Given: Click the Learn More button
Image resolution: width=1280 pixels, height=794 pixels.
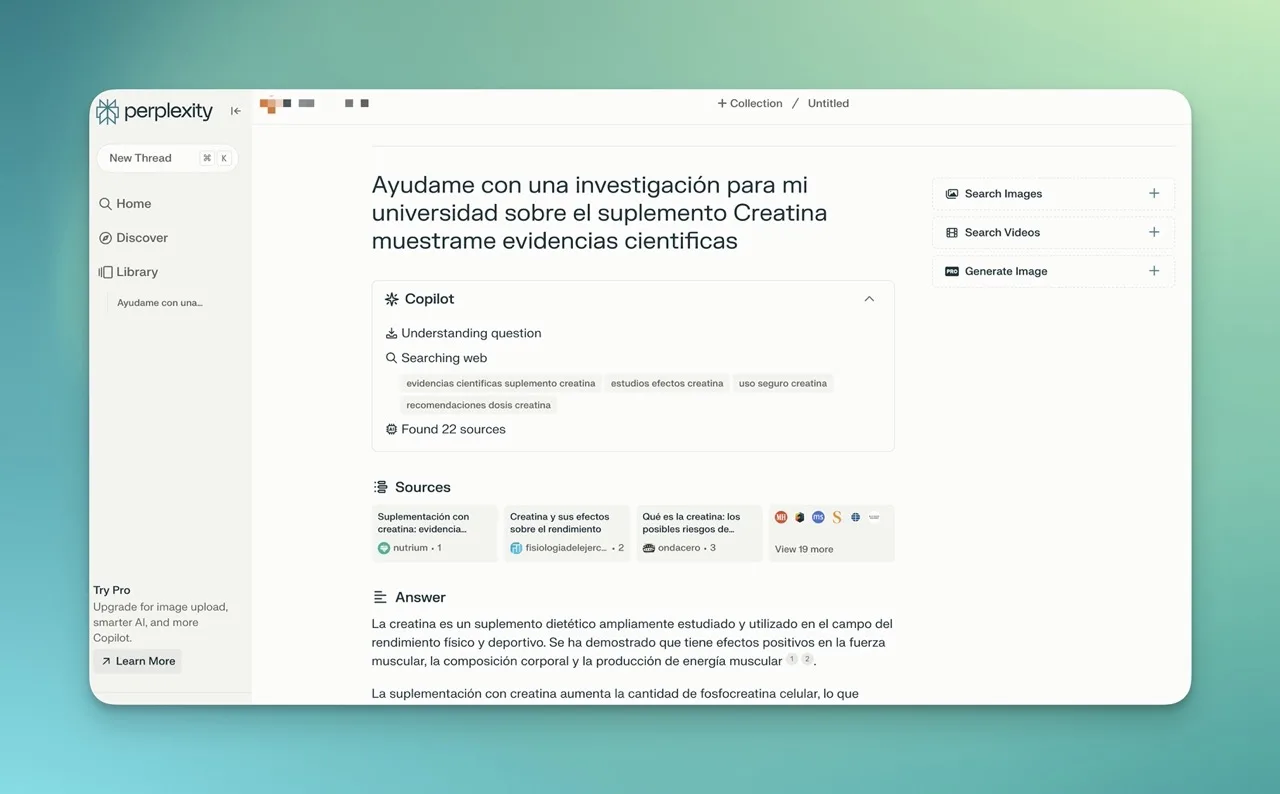Looking at the screenshot, I should 137,661.
